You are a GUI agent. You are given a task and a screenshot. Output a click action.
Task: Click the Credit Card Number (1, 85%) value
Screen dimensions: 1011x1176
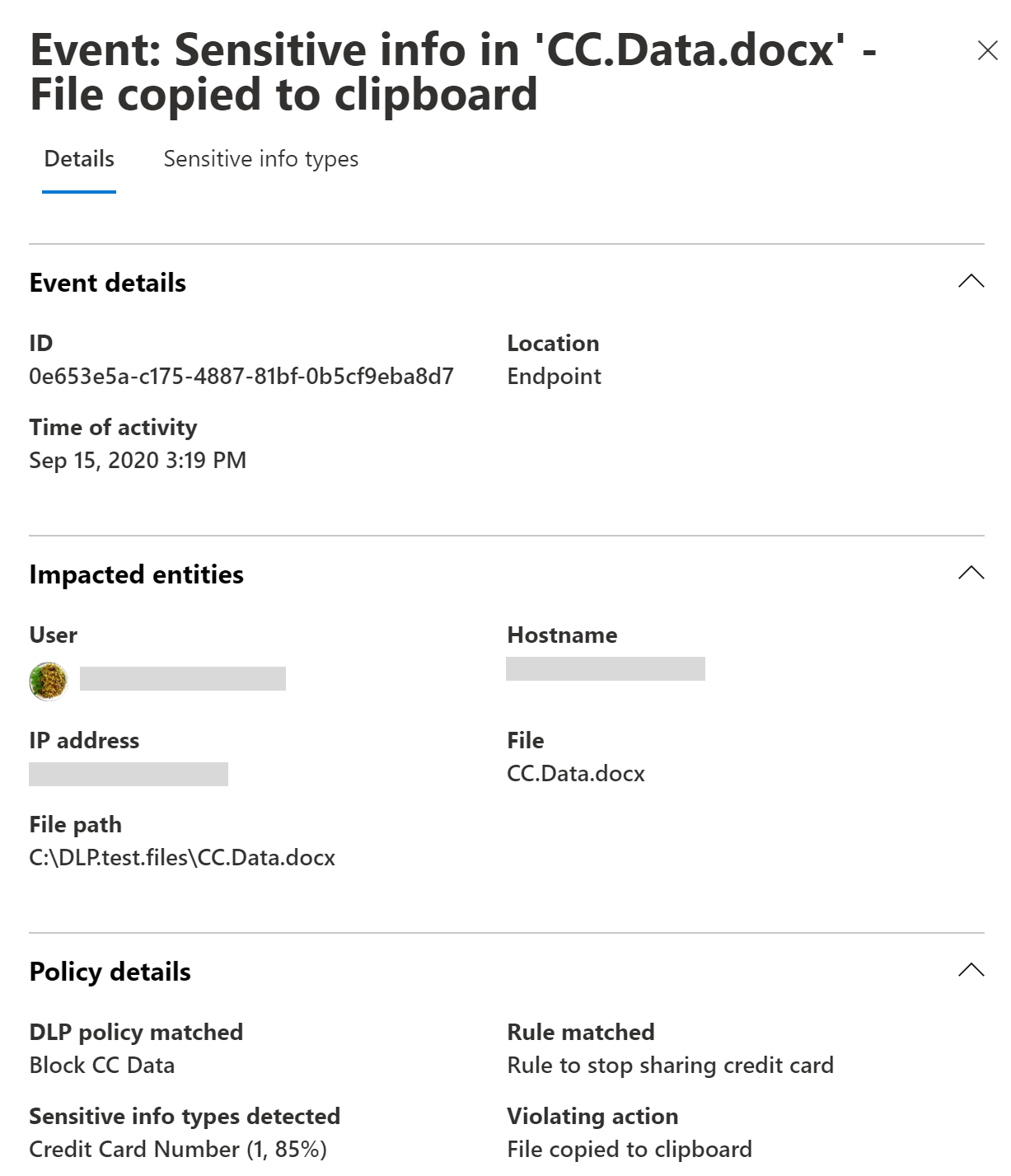[x=178, y=1150]
